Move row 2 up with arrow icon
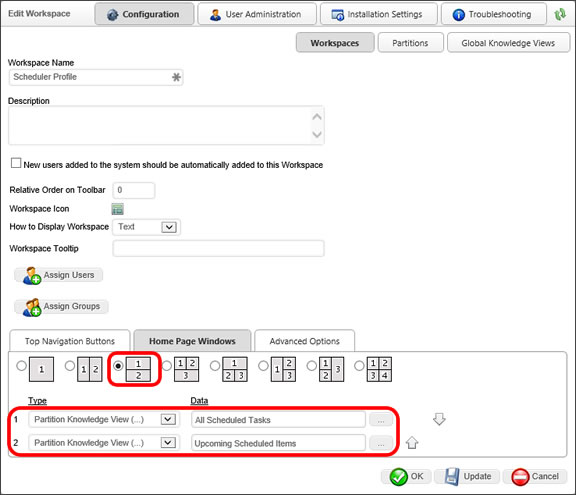Image resolution: width=576 pixels, height=495 pixels. (x=412, y=442)
